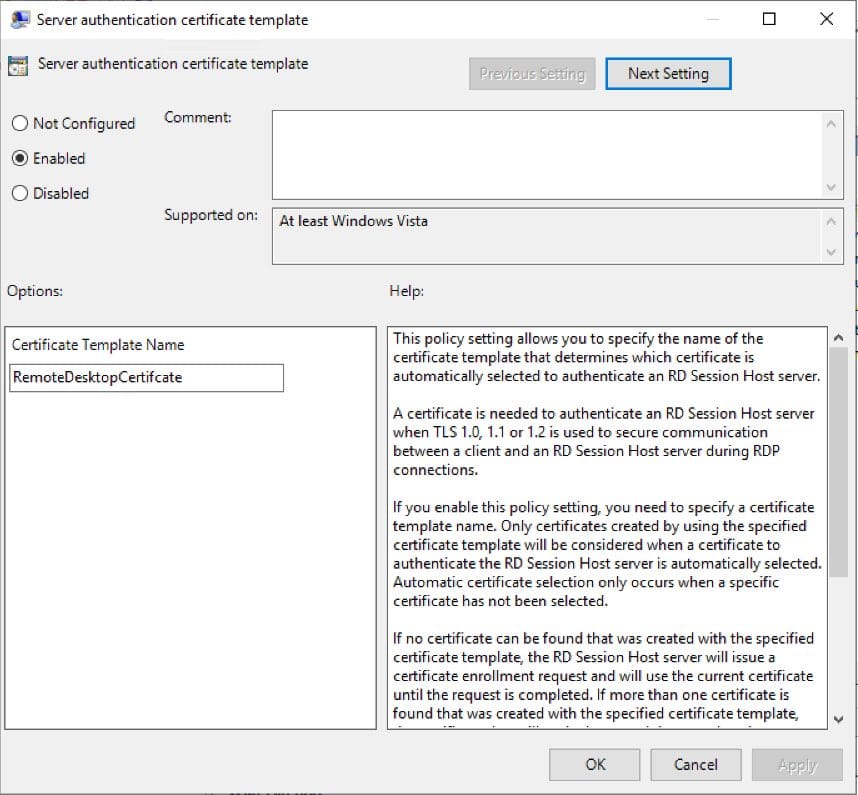
Task: Click the policy setting icon beside heading
Action: 18,66
